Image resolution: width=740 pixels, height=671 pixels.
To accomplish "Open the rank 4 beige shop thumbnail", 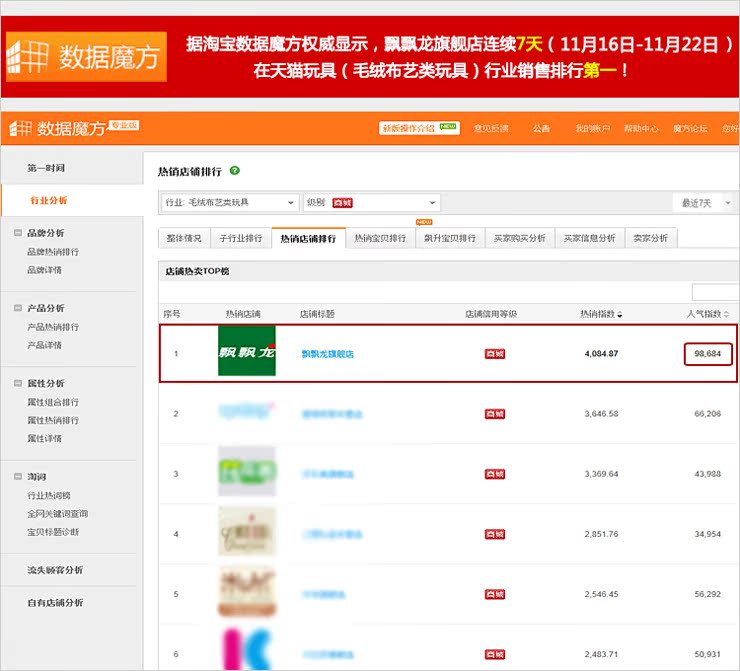I will [246, 531].
